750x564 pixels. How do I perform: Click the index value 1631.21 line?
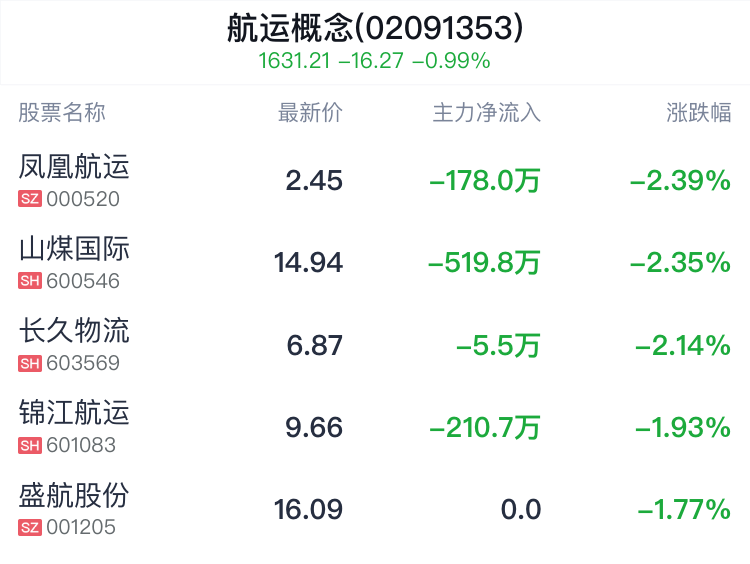375,61
